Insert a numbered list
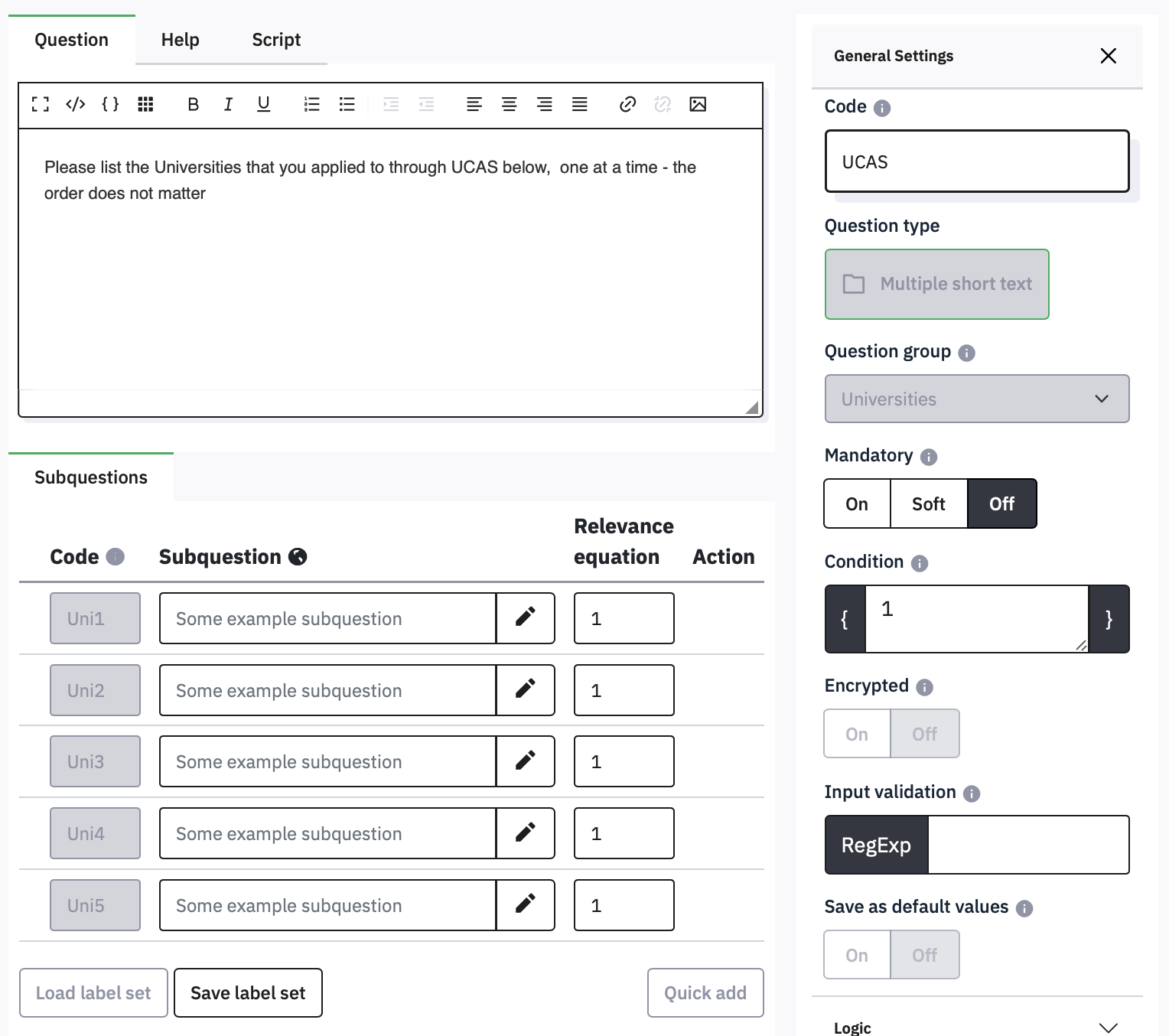The height and width of the screenshot is (1036, 1169). 311,104
